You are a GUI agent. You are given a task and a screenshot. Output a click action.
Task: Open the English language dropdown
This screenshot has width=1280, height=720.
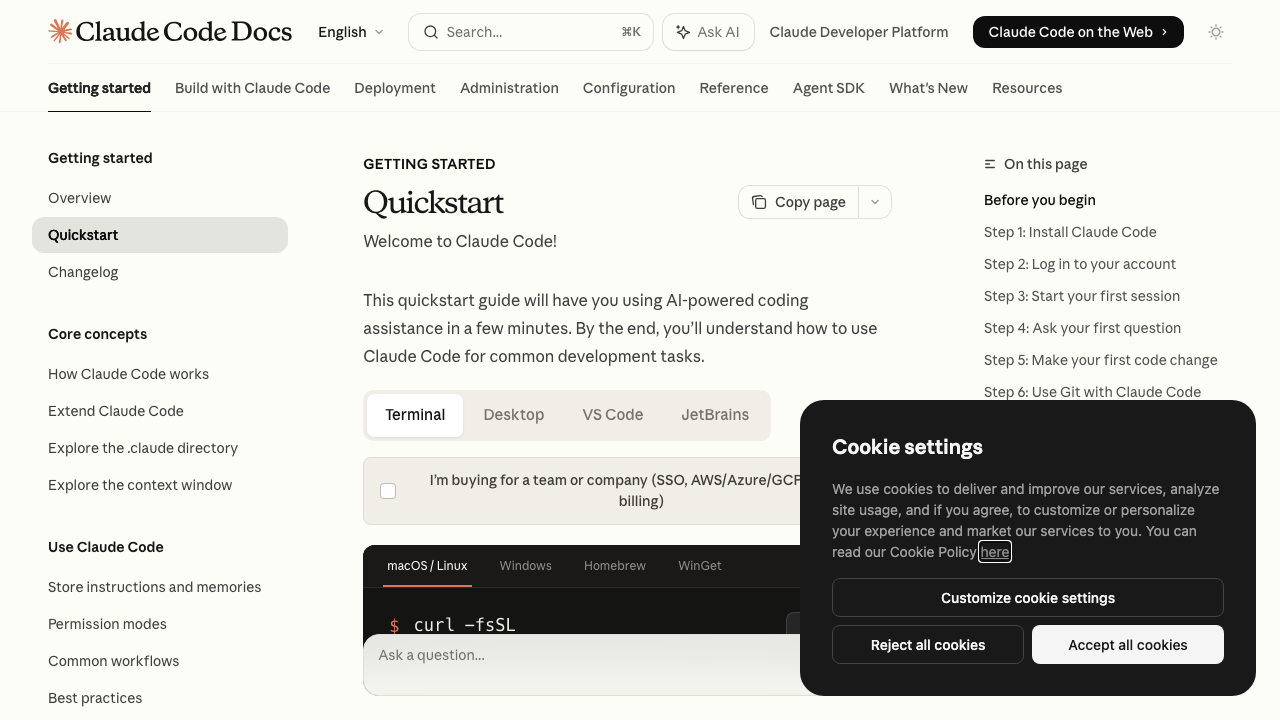click(349, 32)
